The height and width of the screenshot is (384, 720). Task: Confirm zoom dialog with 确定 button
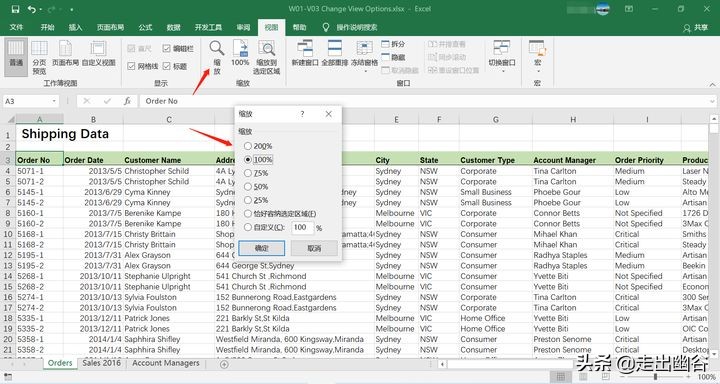261,248
